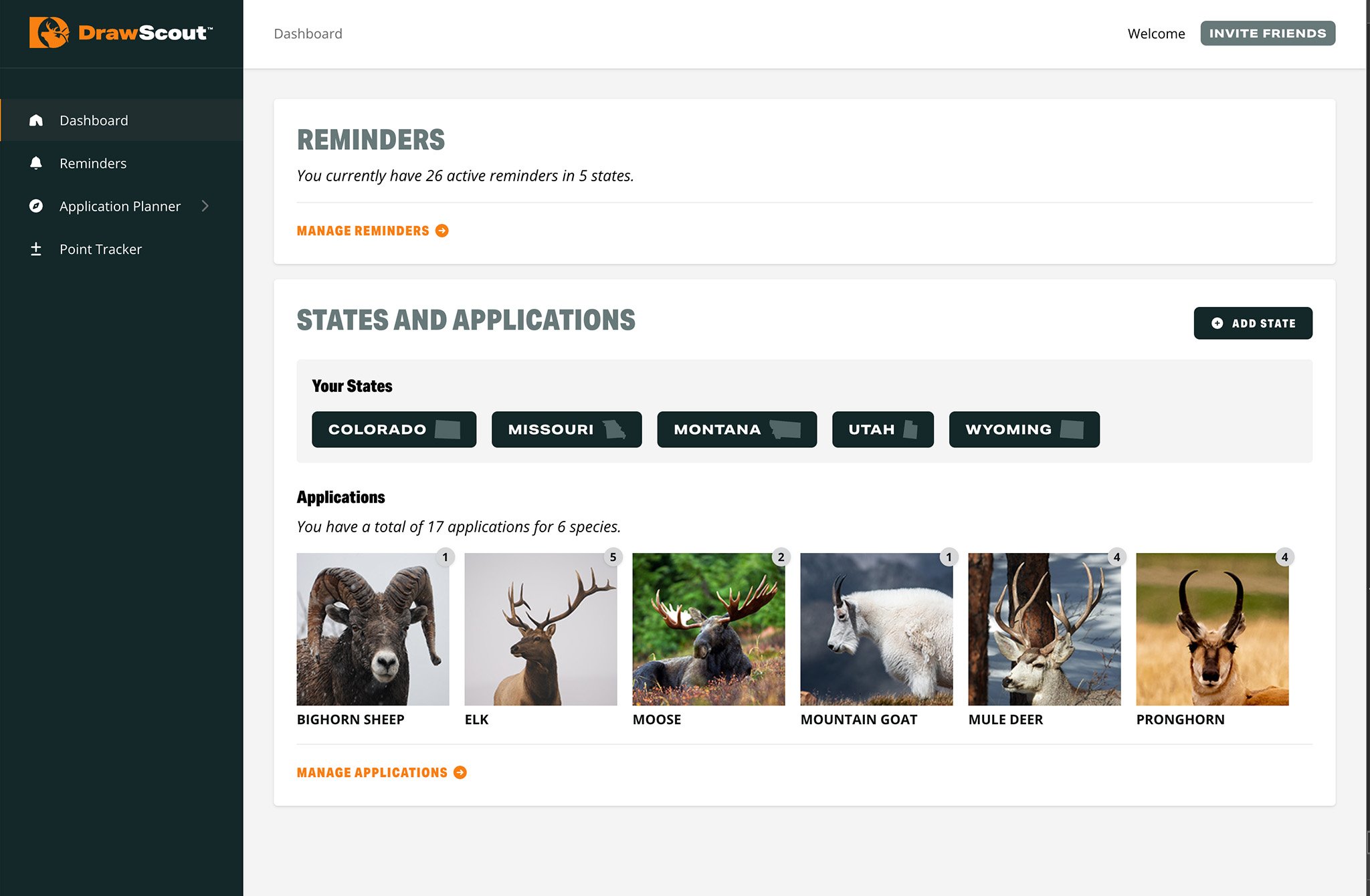Expand the Application Planner submenu chevron
1370x896 pixels.
[x=205, y=206]
